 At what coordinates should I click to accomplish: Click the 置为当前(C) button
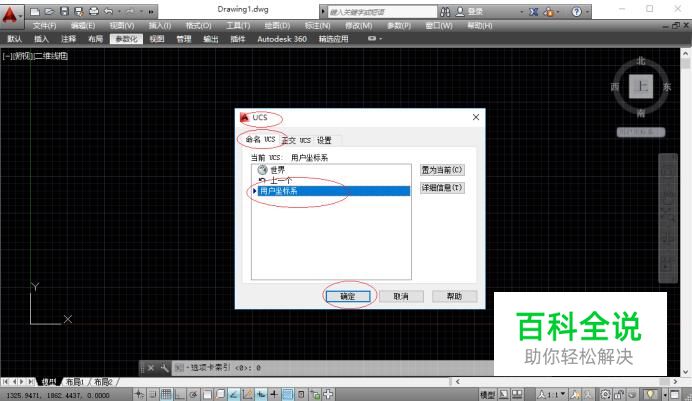[x=442, y=170]
